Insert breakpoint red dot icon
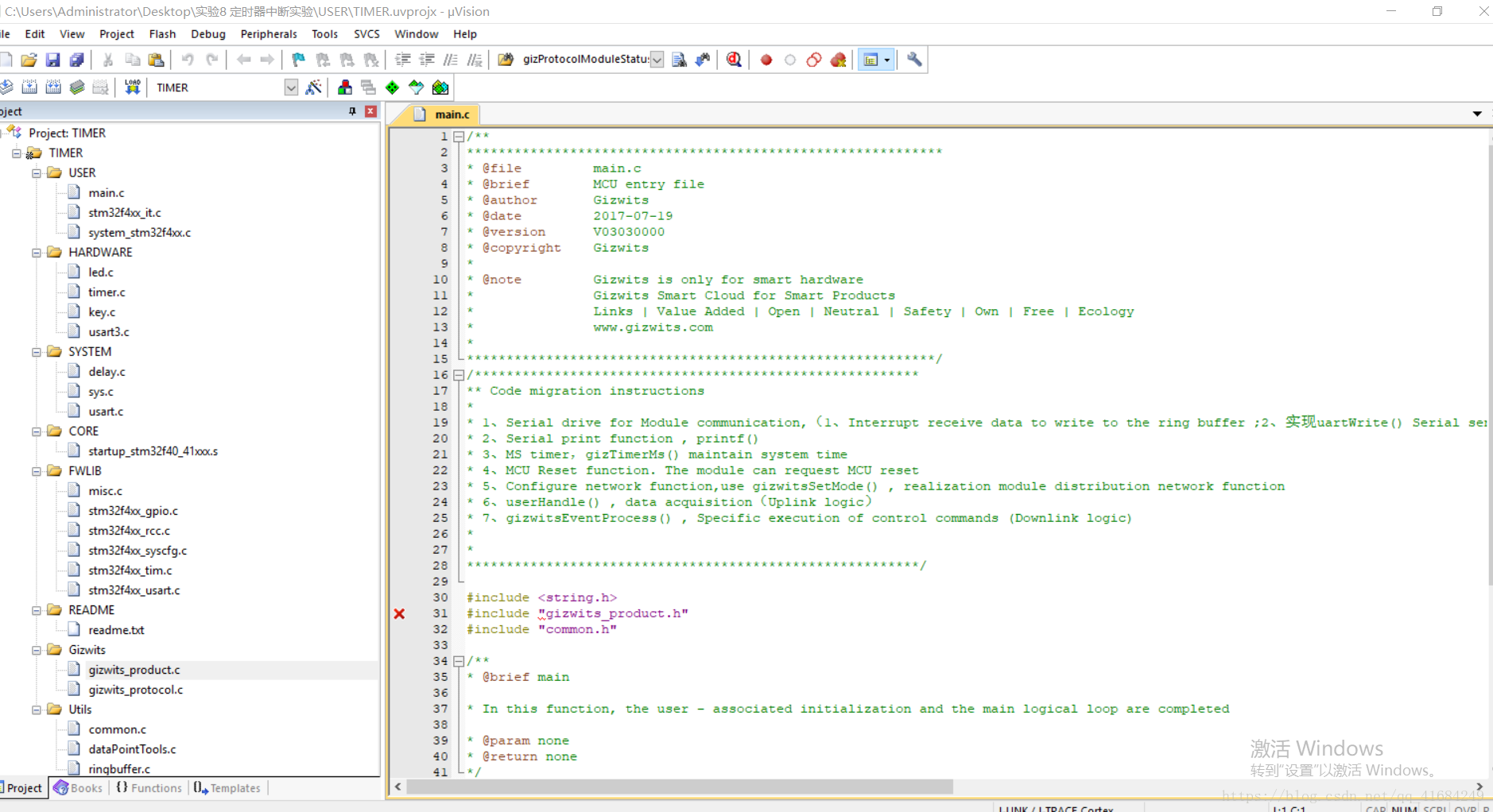This screenshot has width=1493, height=812. [766, 60]
